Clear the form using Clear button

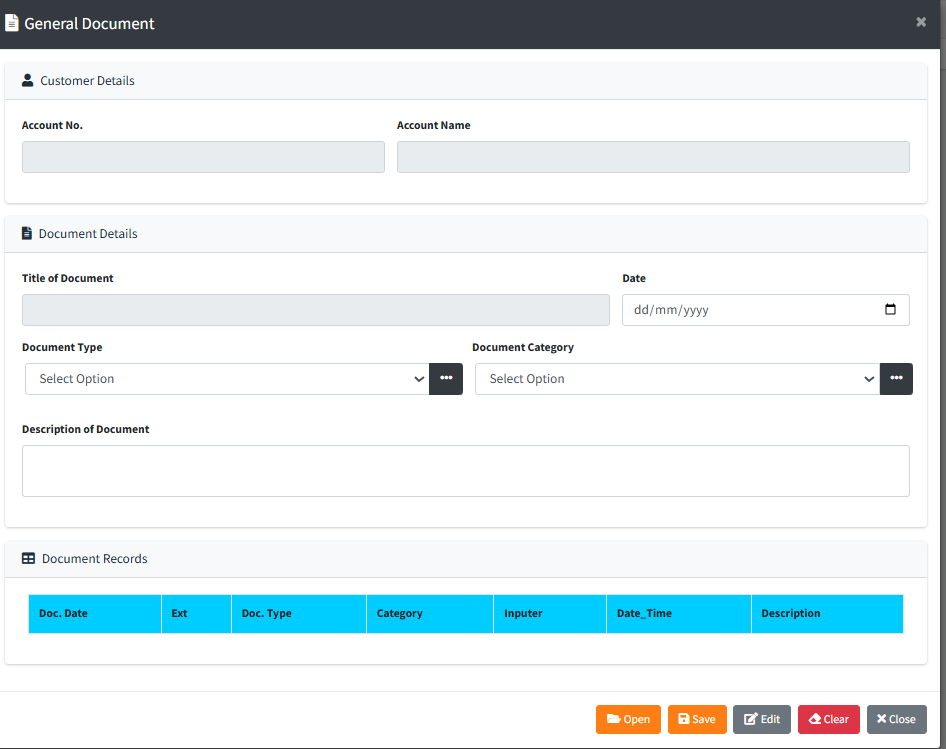pyautogui.click(x=828, y=719)
